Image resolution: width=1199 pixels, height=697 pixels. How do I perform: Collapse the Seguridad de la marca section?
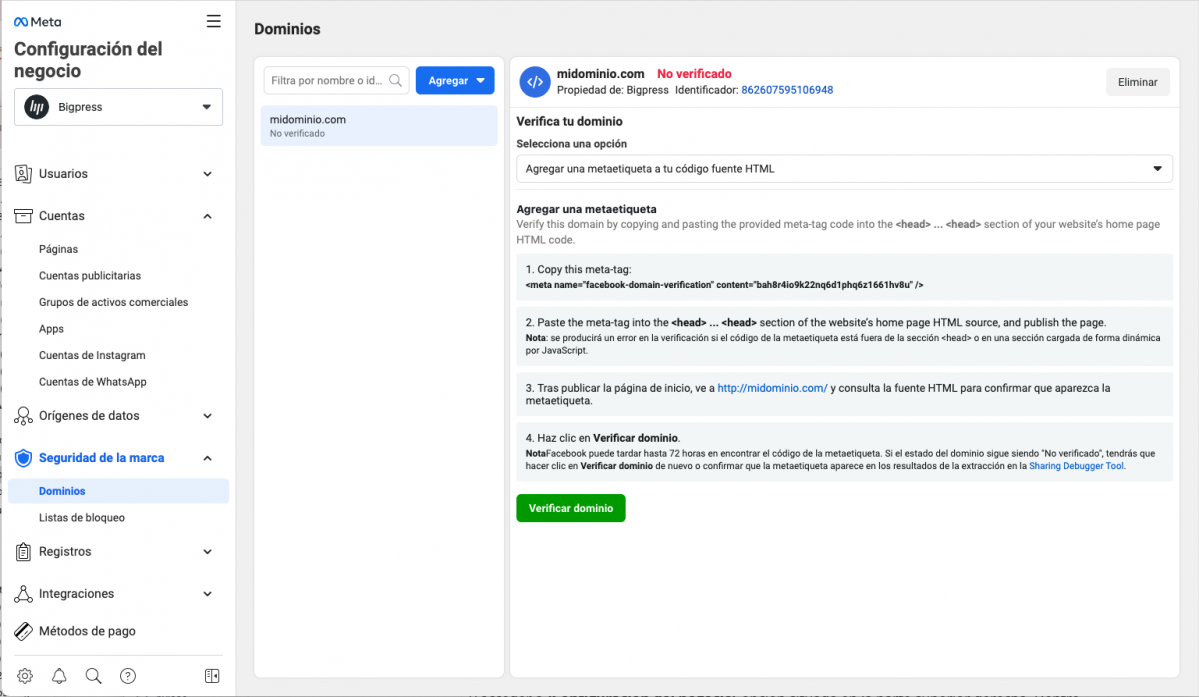pos(207,458)
